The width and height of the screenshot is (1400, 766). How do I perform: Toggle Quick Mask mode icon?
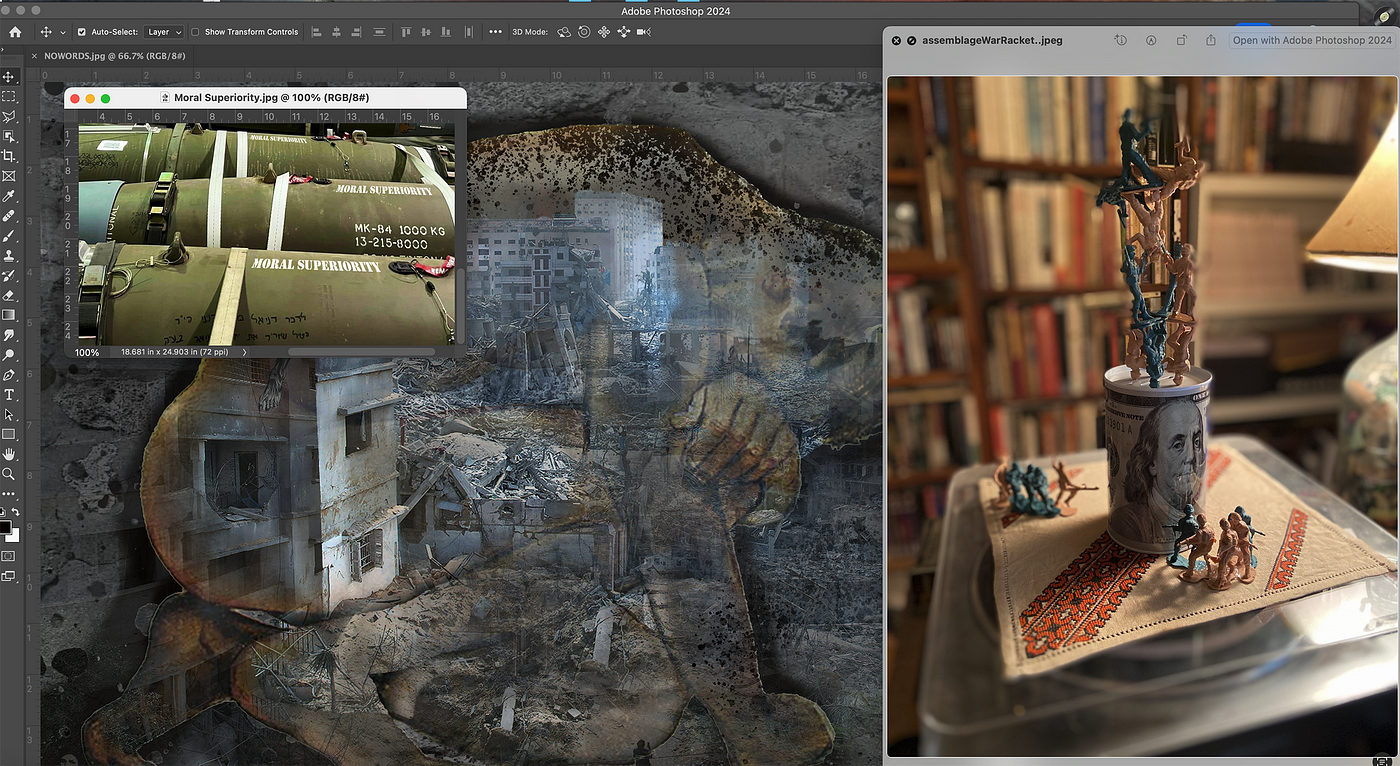click(x=9, y=555)
